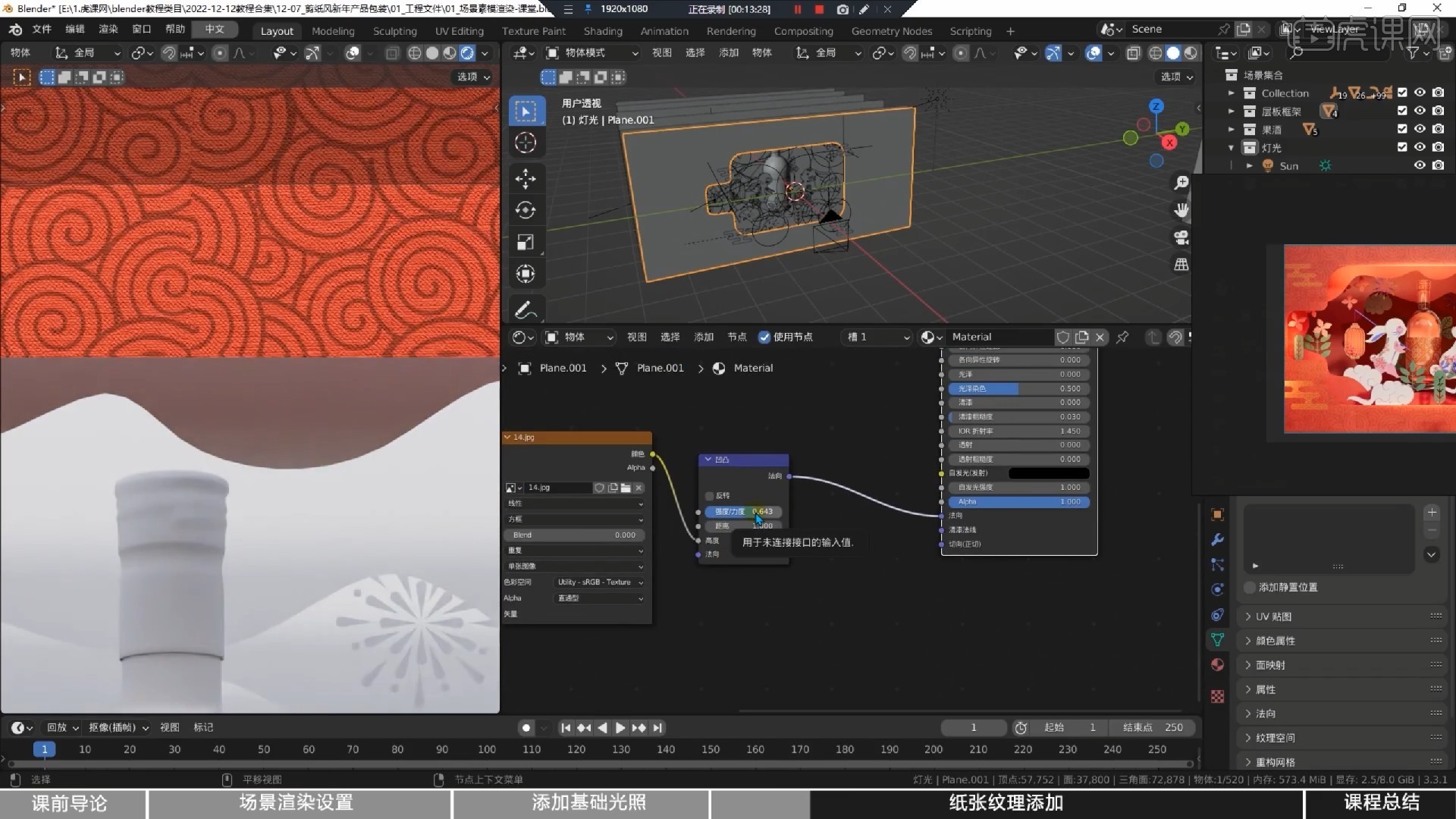Click the pan hand viewport icon

[1181, 210]
